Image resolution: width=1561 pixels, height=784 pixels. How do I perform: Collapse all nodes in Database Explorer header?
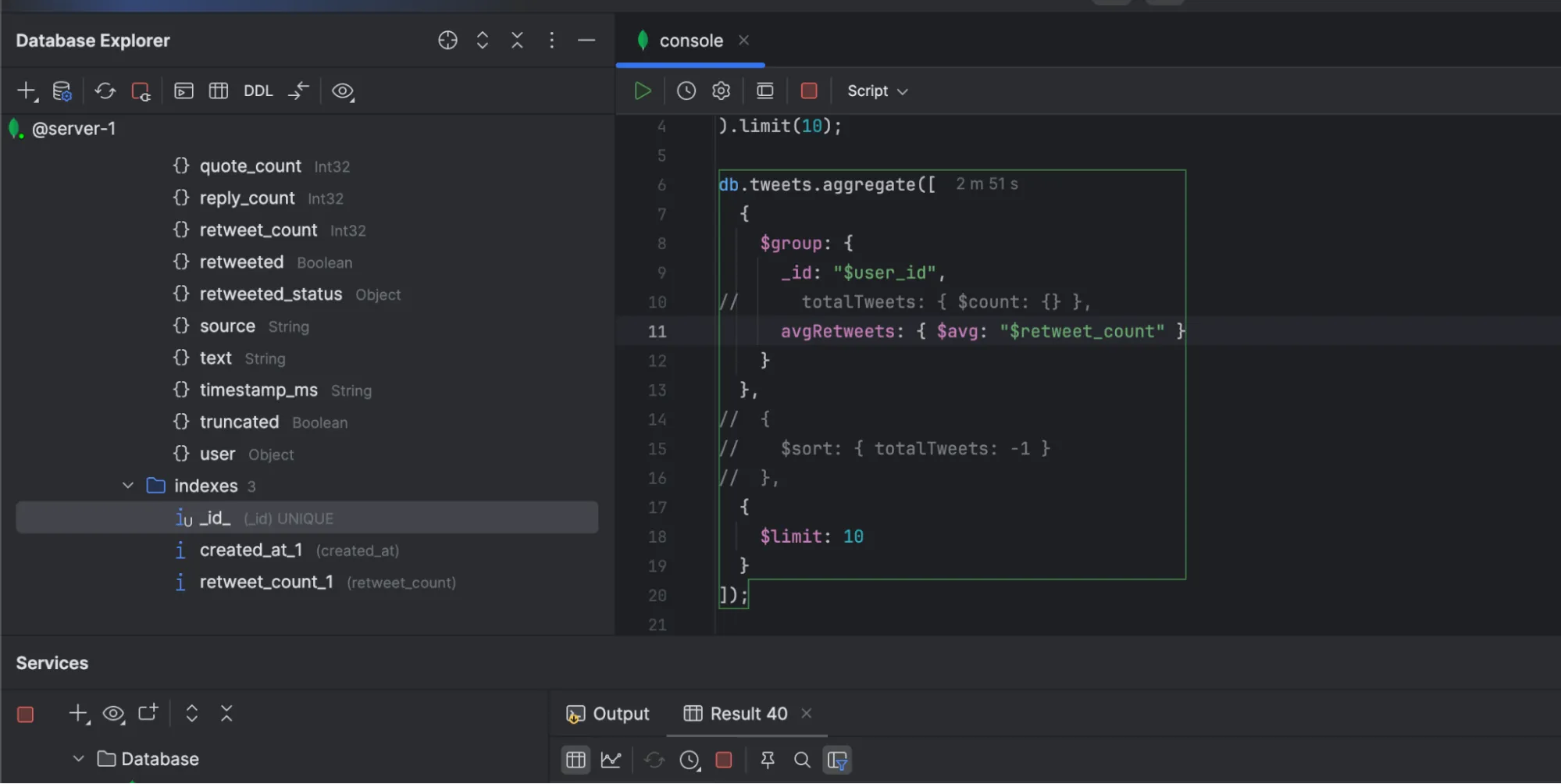(517, 41)
